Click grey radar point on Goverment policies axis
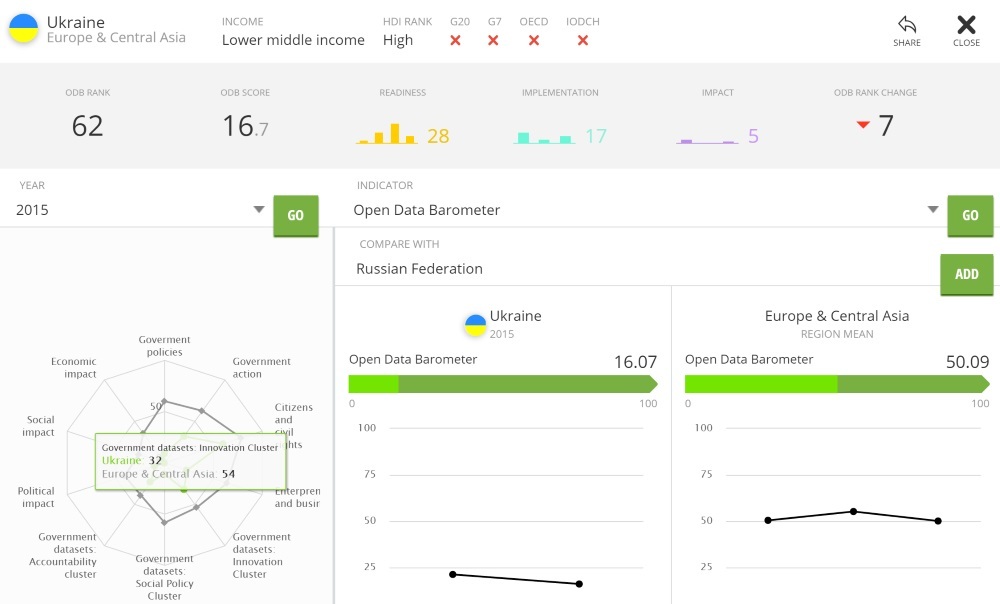This screenshot has width=1000, height=604. pyautogui.click(x=165, y=401)
